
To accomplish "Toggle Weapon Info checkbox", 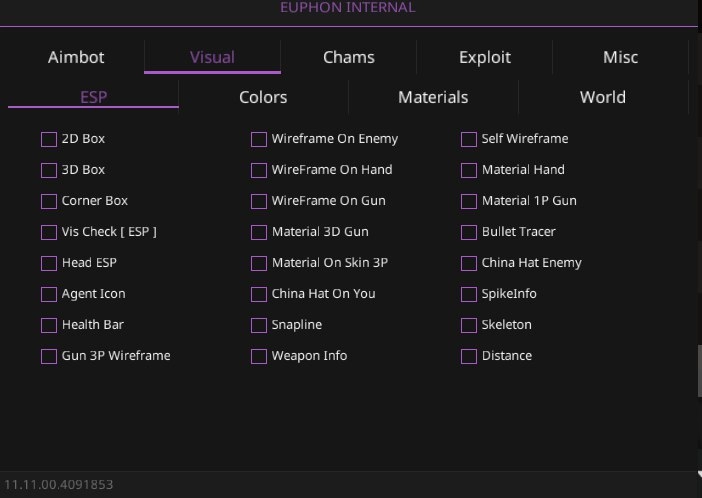I will 258,356.
